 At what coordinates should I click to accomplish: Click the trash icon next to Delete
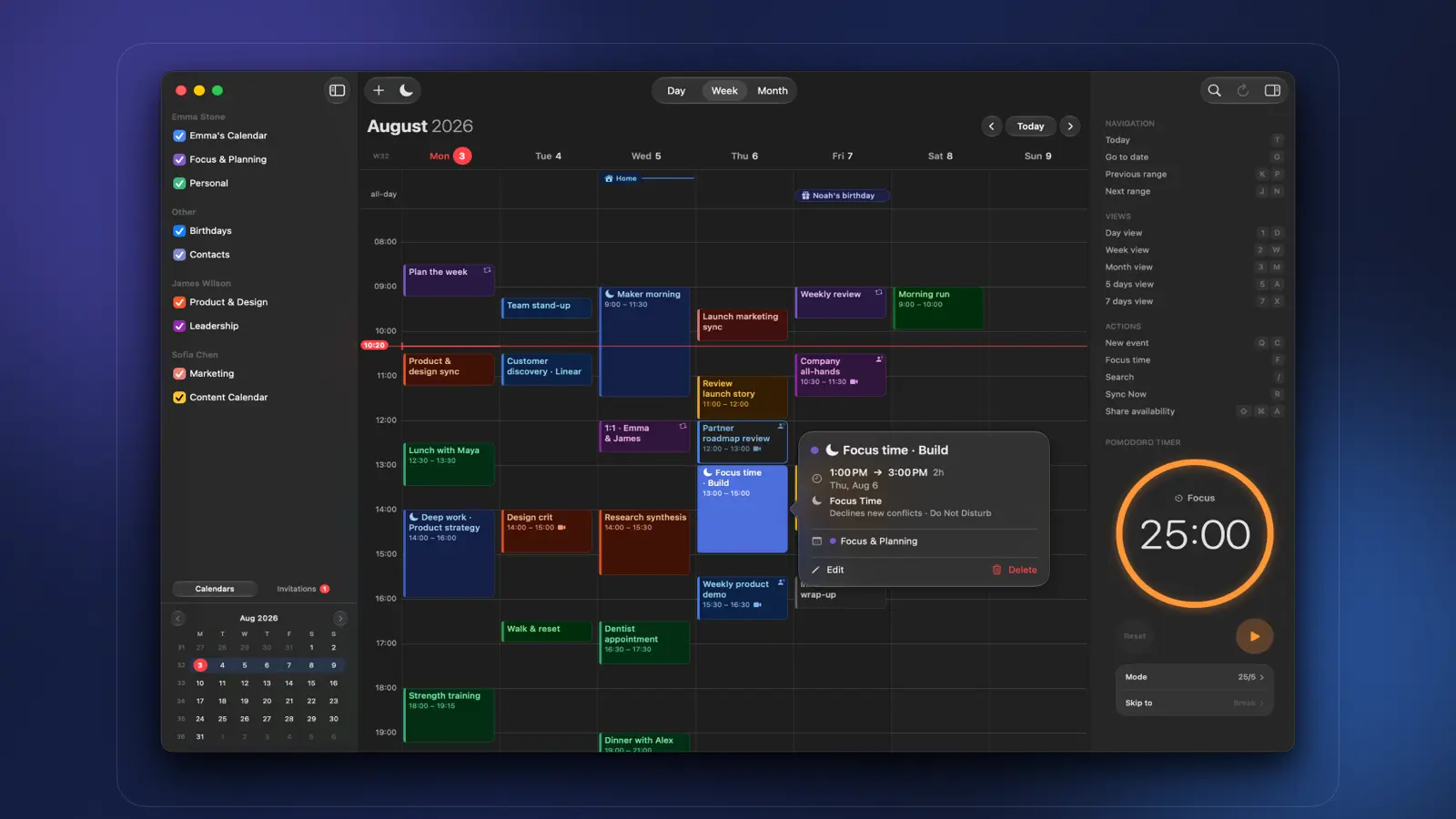(996, 570)
